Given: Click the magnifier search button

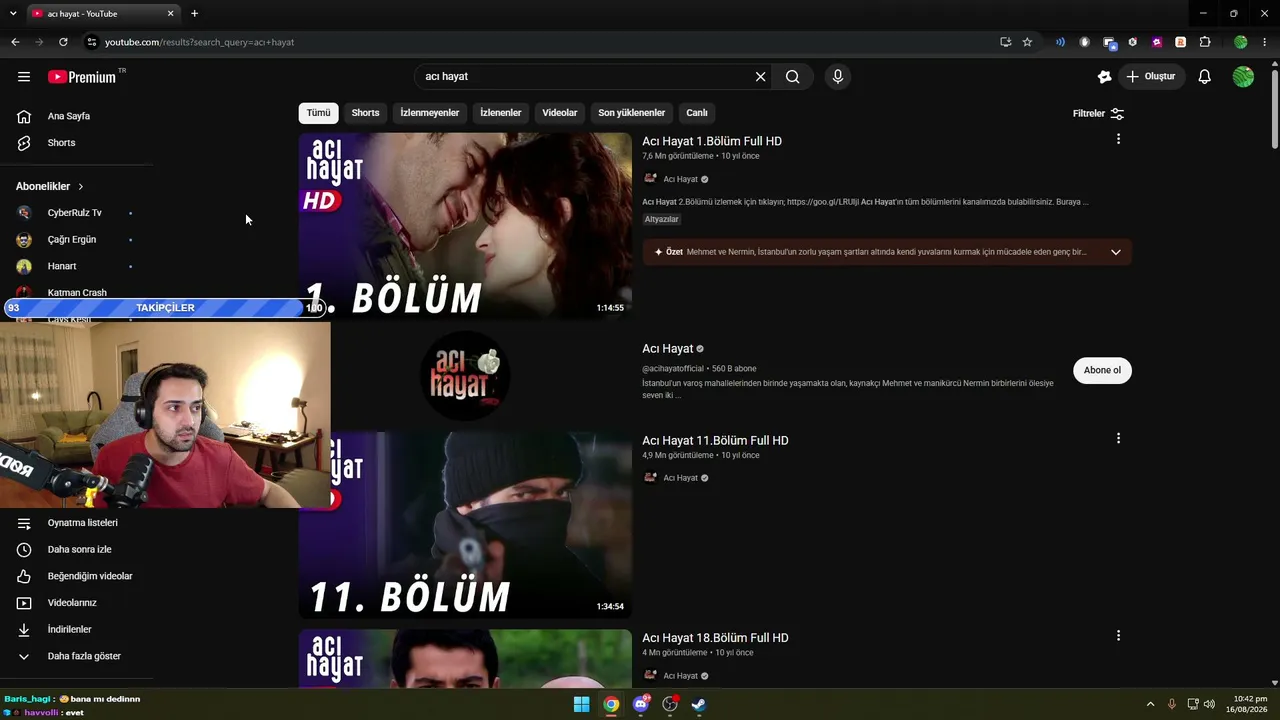Looking at the screenshot, I should 792,77.
